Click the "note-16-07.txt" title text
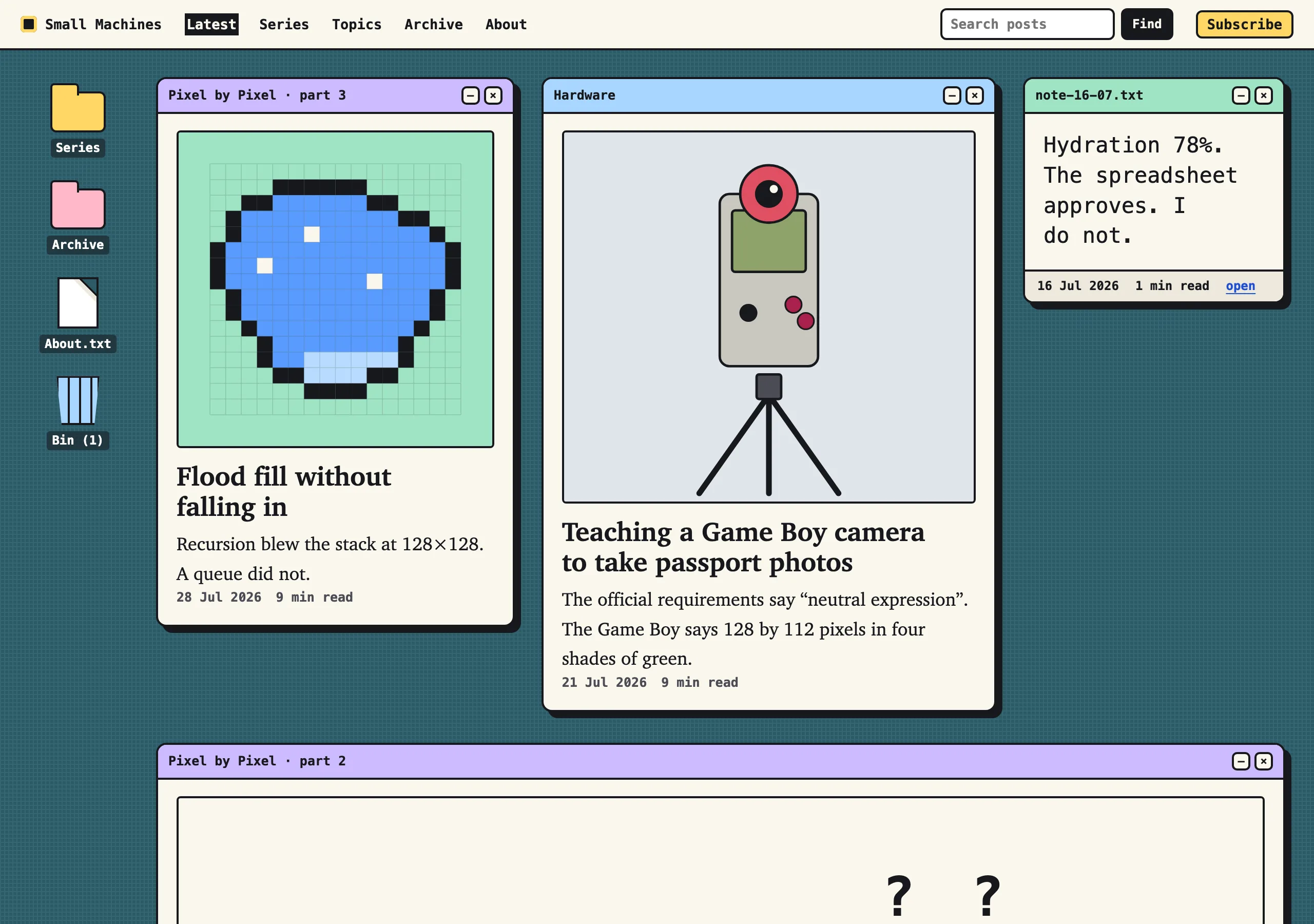 pos(1089,95)
